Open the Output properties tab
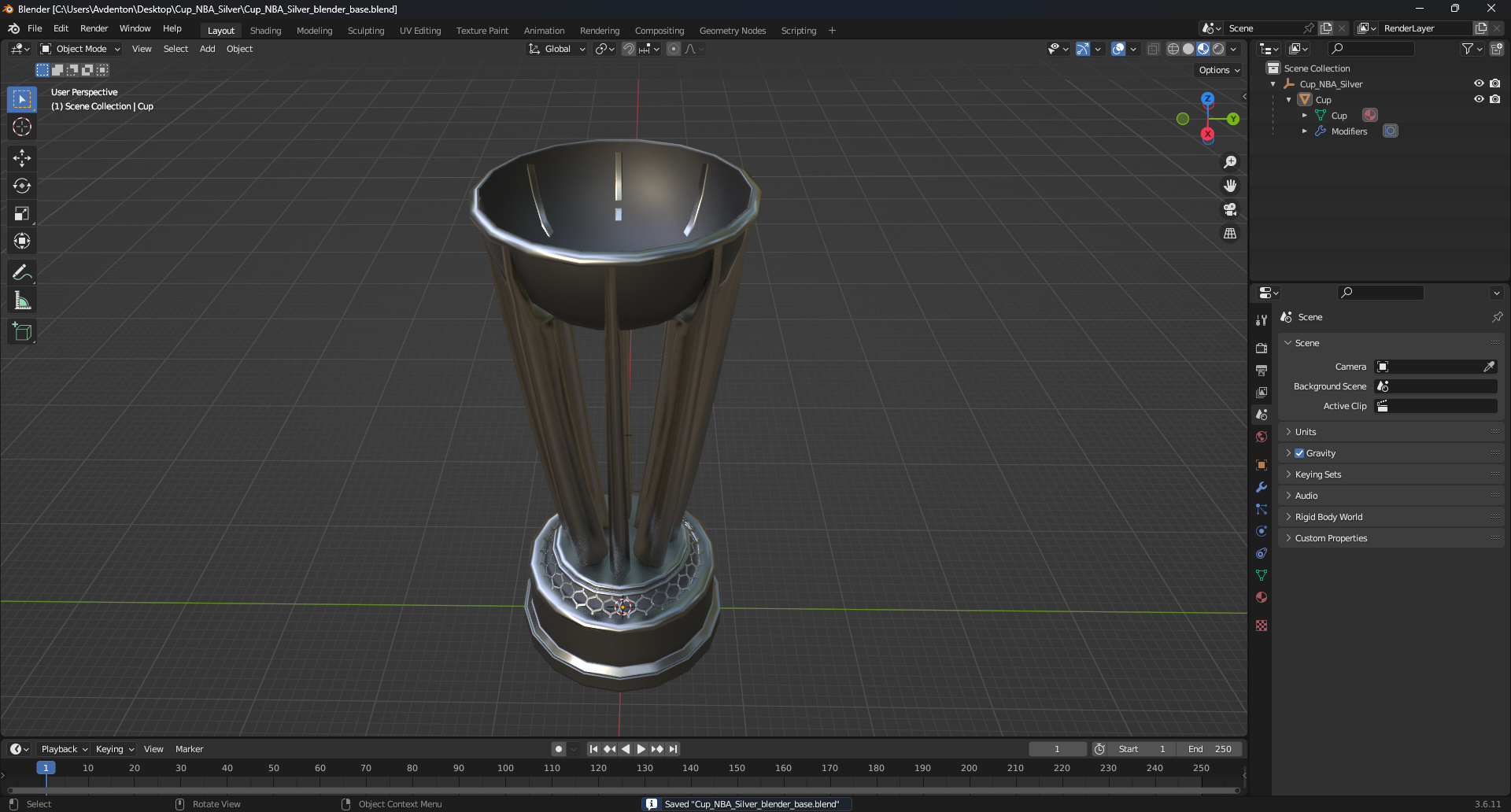Image resolution: width=1511 pixels, height=812 pixels. (1262, 370)
